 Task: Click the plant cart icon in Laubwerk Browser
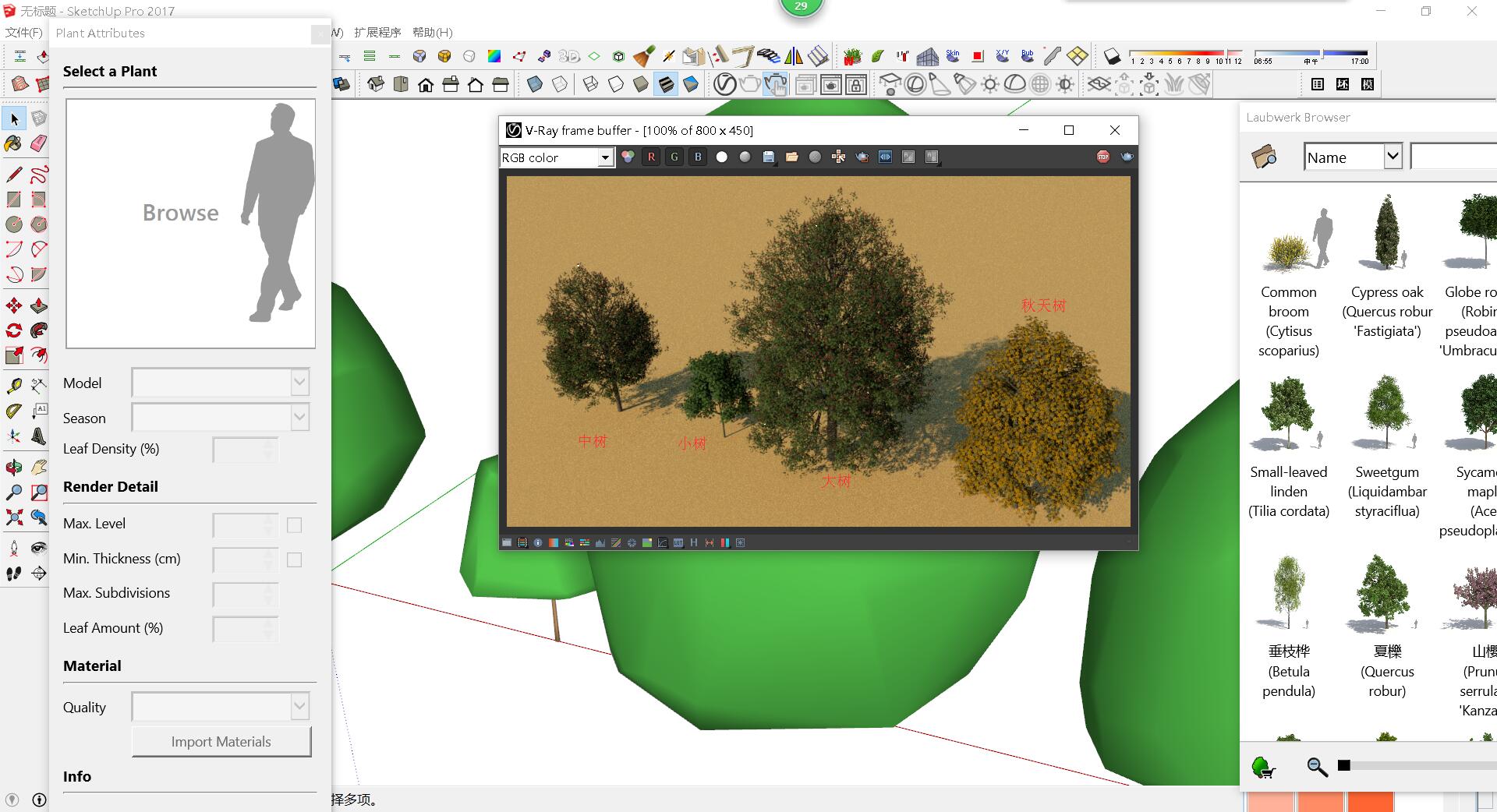[x=1263, y=768]
